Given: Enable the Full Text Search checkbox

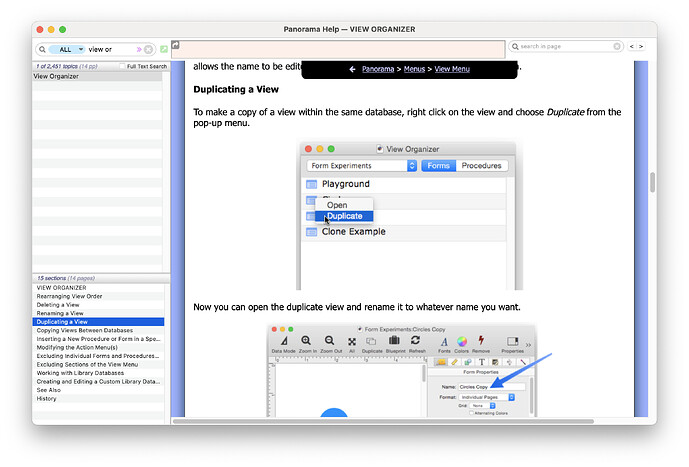Looking at the screenshot, I should (x=122, y=66).
